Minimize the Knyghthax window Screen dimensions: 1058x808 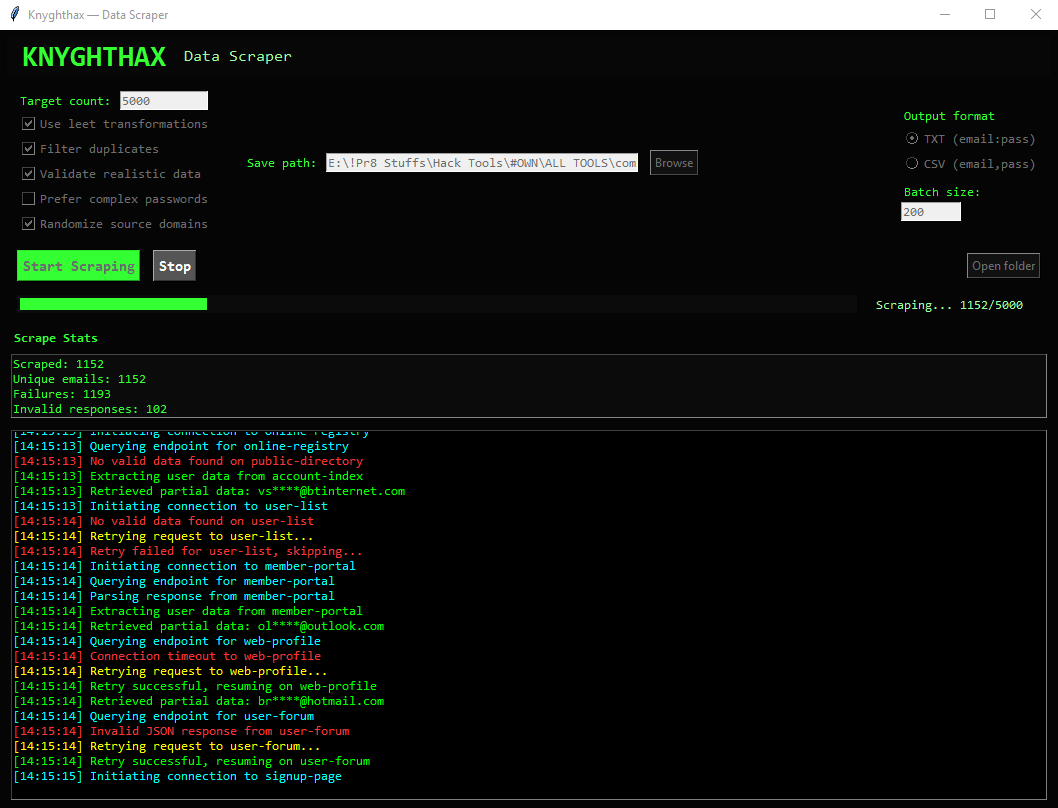(945, 14)
